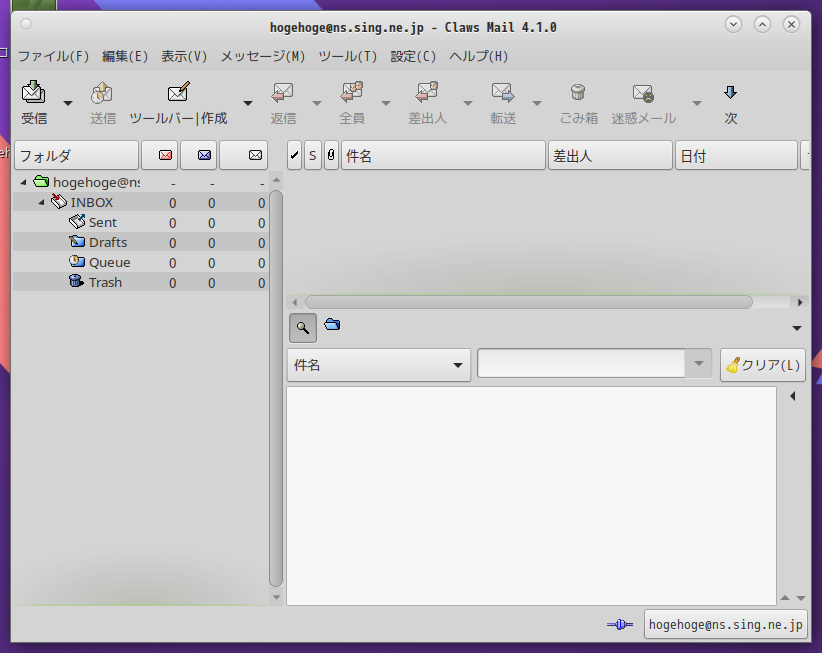Open the ツール(T) menu

(348, 56)
